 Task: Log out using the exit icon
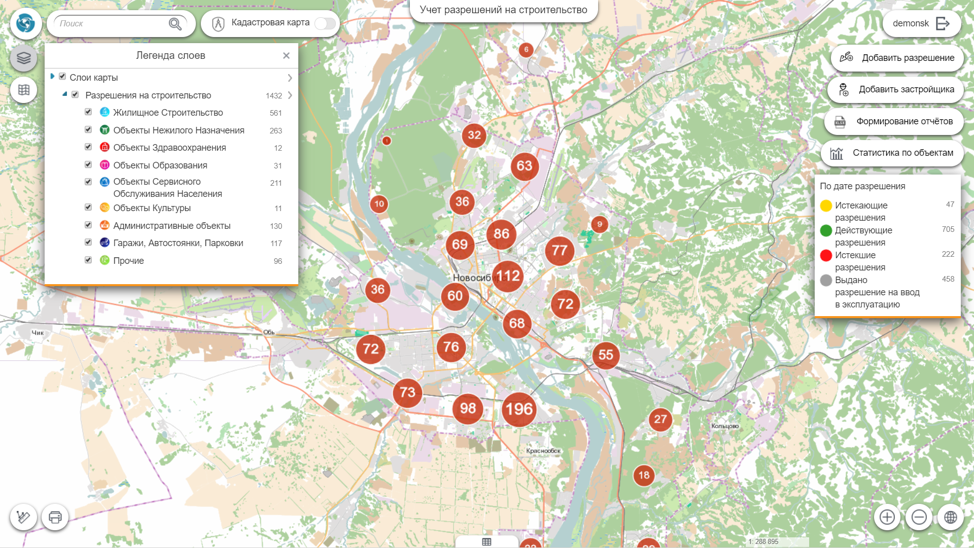943,23
